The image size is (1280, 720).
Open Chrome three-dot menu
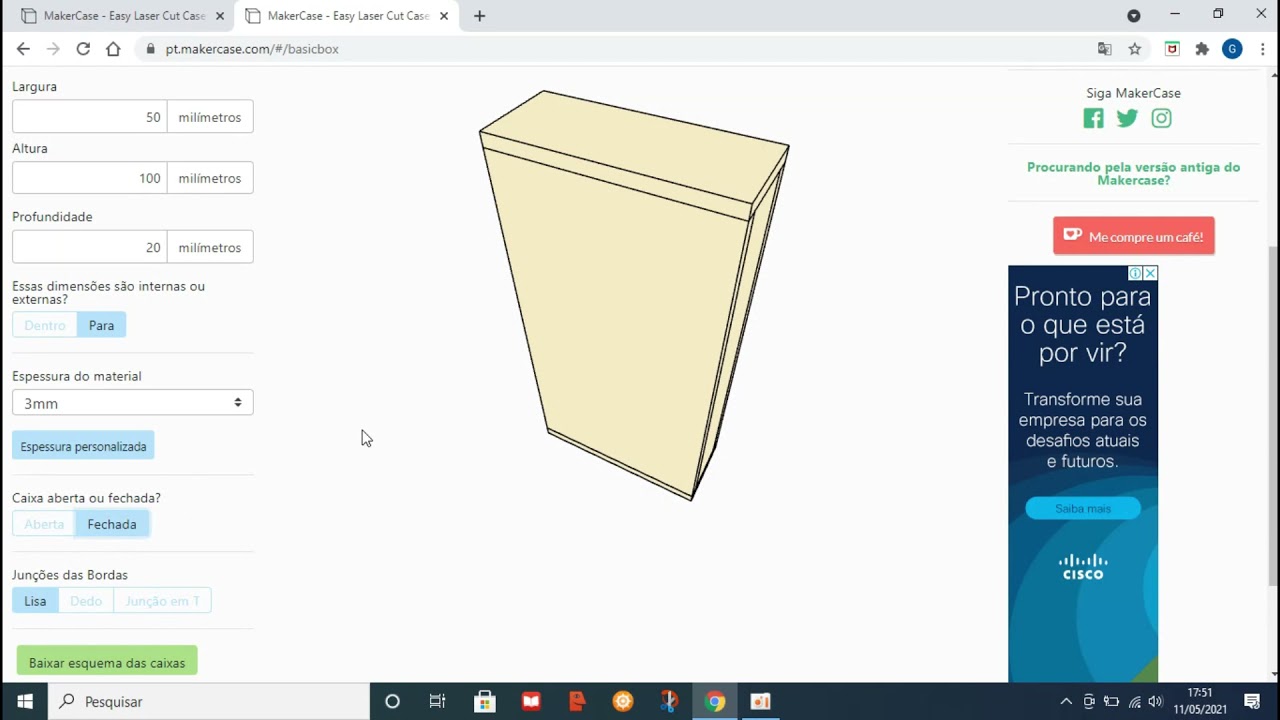point(1262,49)
